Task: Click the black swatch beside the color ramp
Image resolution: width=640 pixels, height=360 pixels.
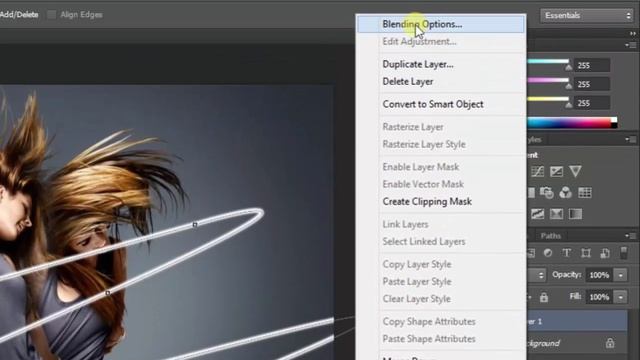Action: [614, 126]
